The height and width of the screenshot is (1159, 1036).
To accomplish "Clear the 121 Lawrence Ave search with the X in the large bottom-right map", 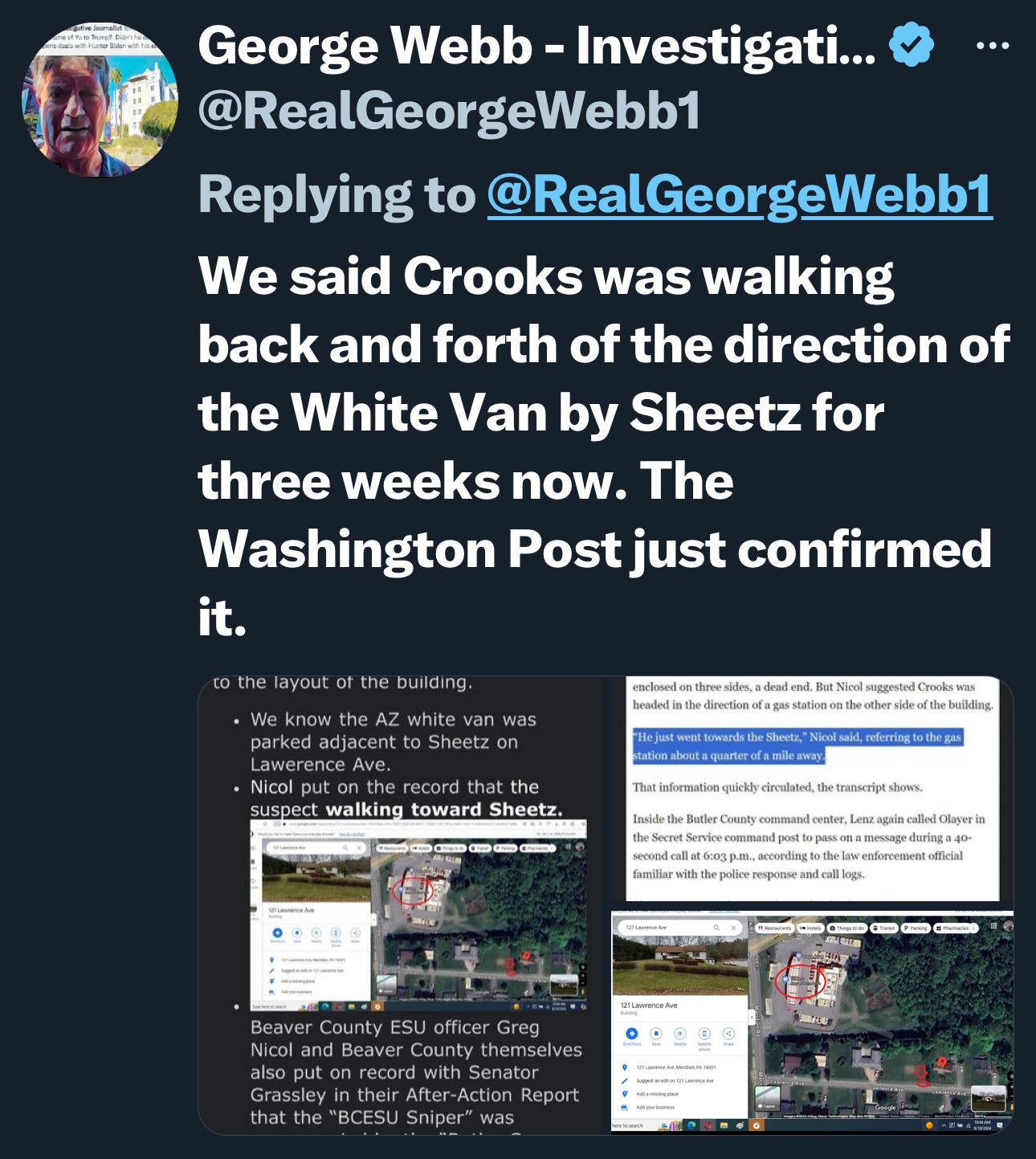I will [x=733, y=928].
